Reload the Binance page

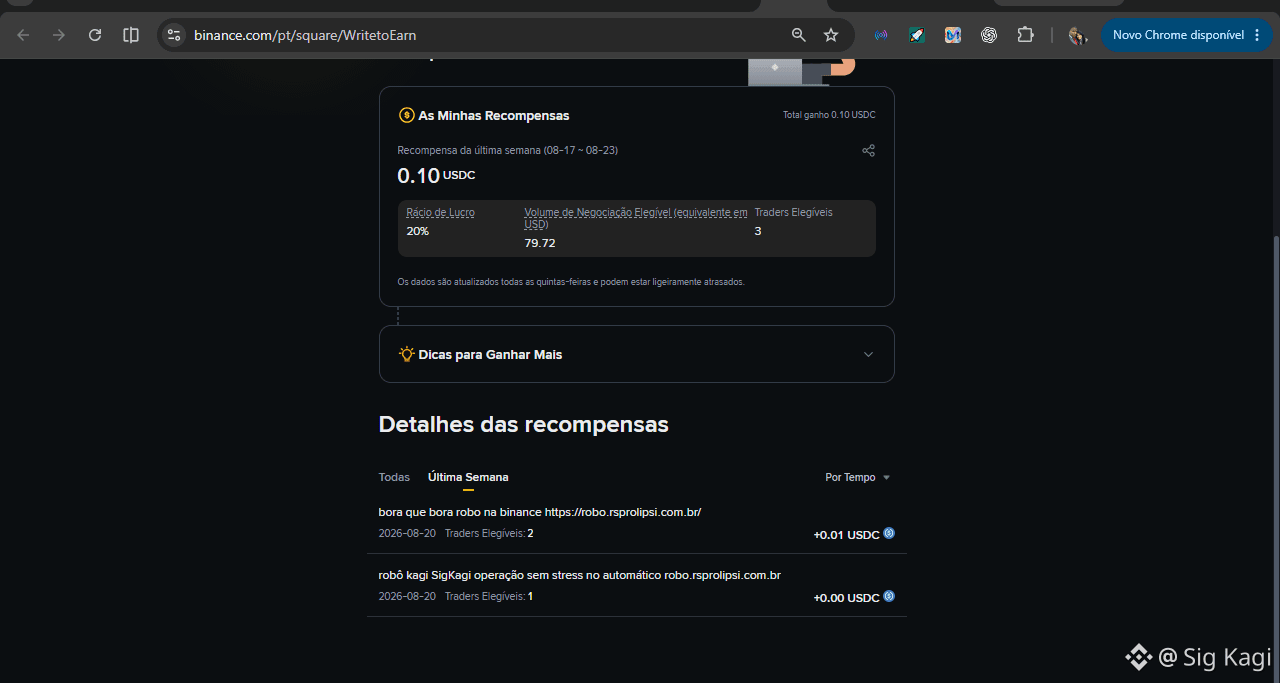(95, 35)
